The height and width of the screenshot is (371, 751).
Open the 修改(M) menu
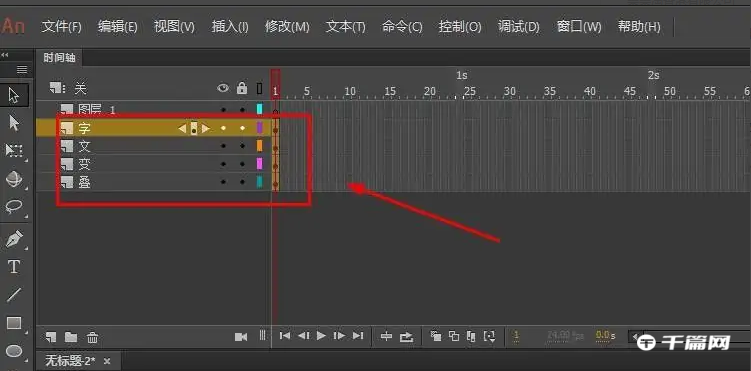click(287, 27)
